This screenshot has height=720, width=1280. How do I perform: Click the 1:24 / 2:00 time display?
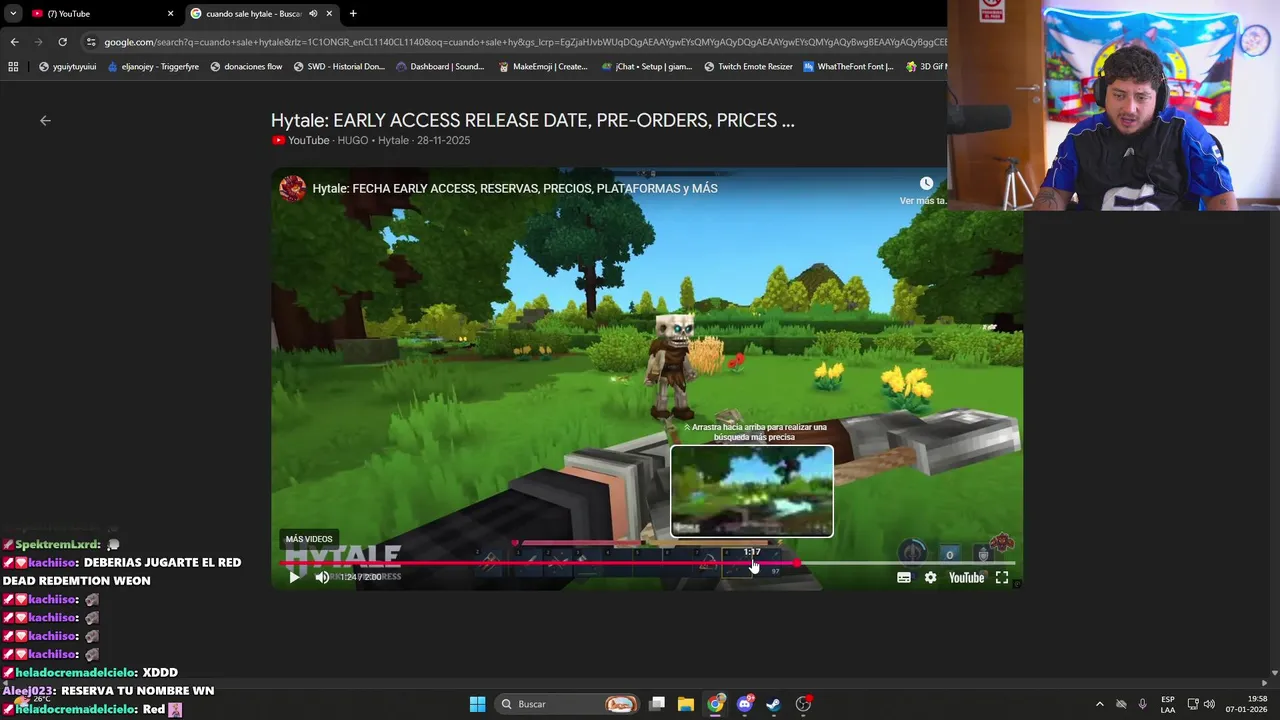pos(360,577)
